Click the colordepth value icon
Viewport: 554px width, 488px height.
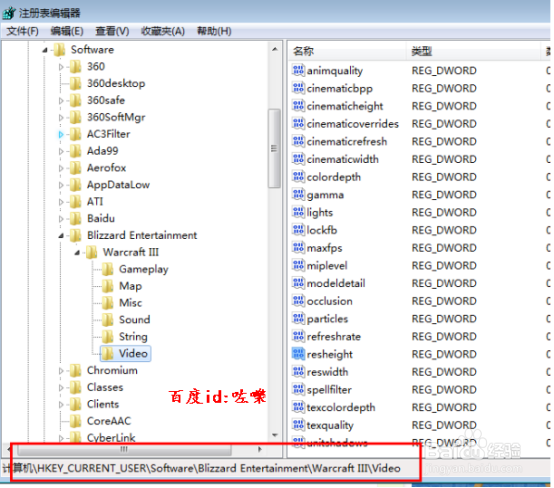click(298, 177)
